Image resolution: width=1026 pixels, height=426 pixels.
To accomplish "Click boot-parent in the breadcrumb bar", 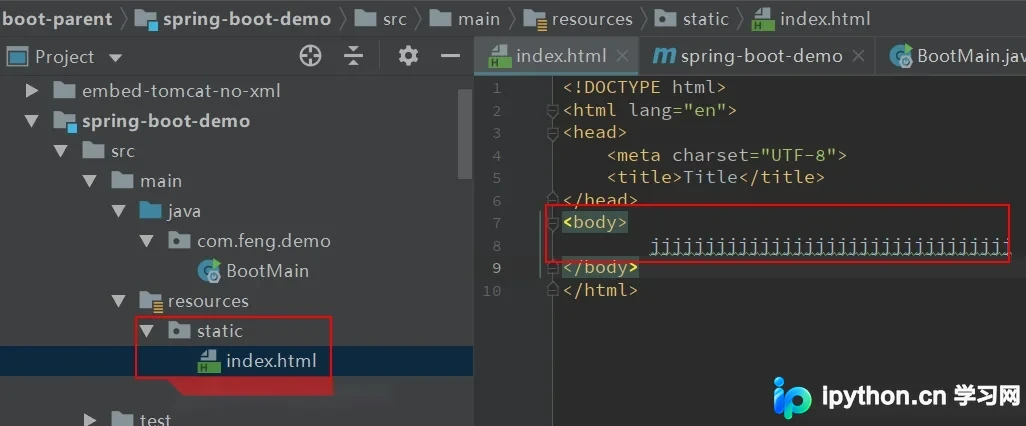I will [x=57, y=19].
